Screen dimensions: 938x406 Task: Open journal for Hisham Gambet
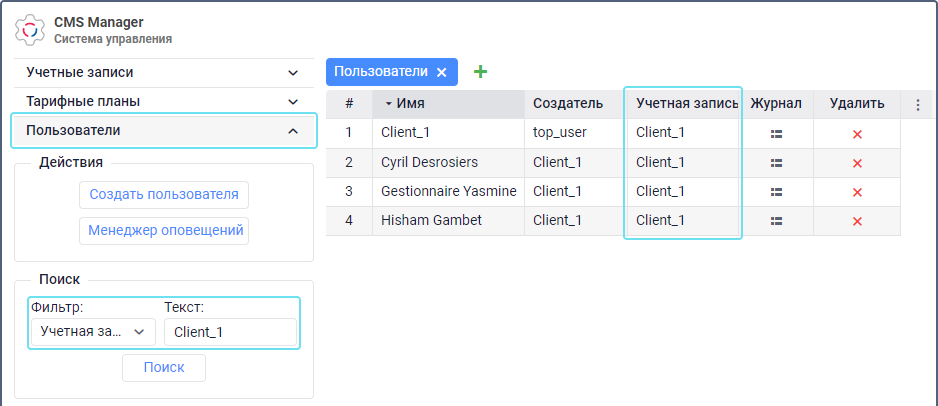click(776, 220)
